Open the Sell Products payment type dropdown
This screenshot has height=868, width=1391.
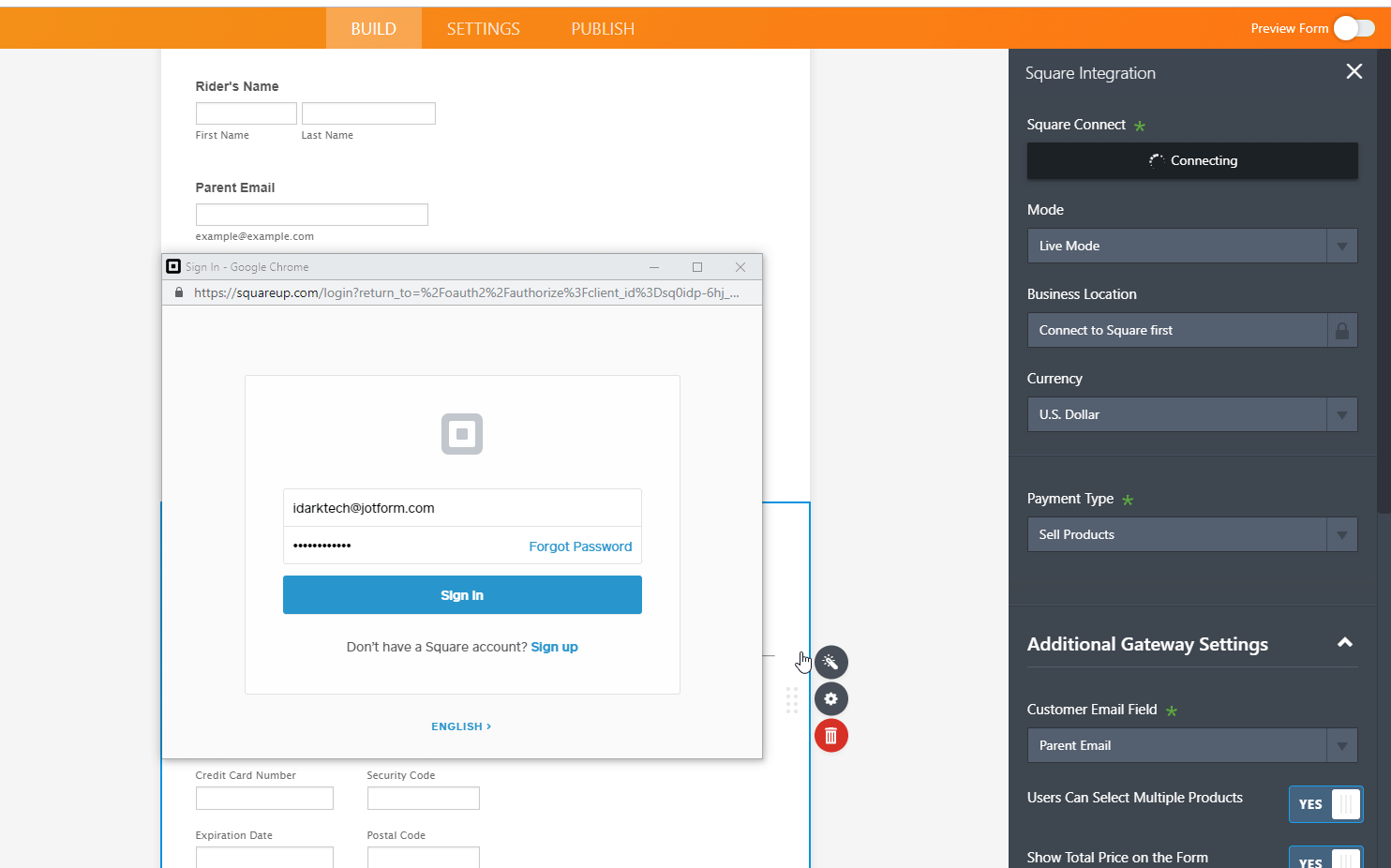[1191, 535]
